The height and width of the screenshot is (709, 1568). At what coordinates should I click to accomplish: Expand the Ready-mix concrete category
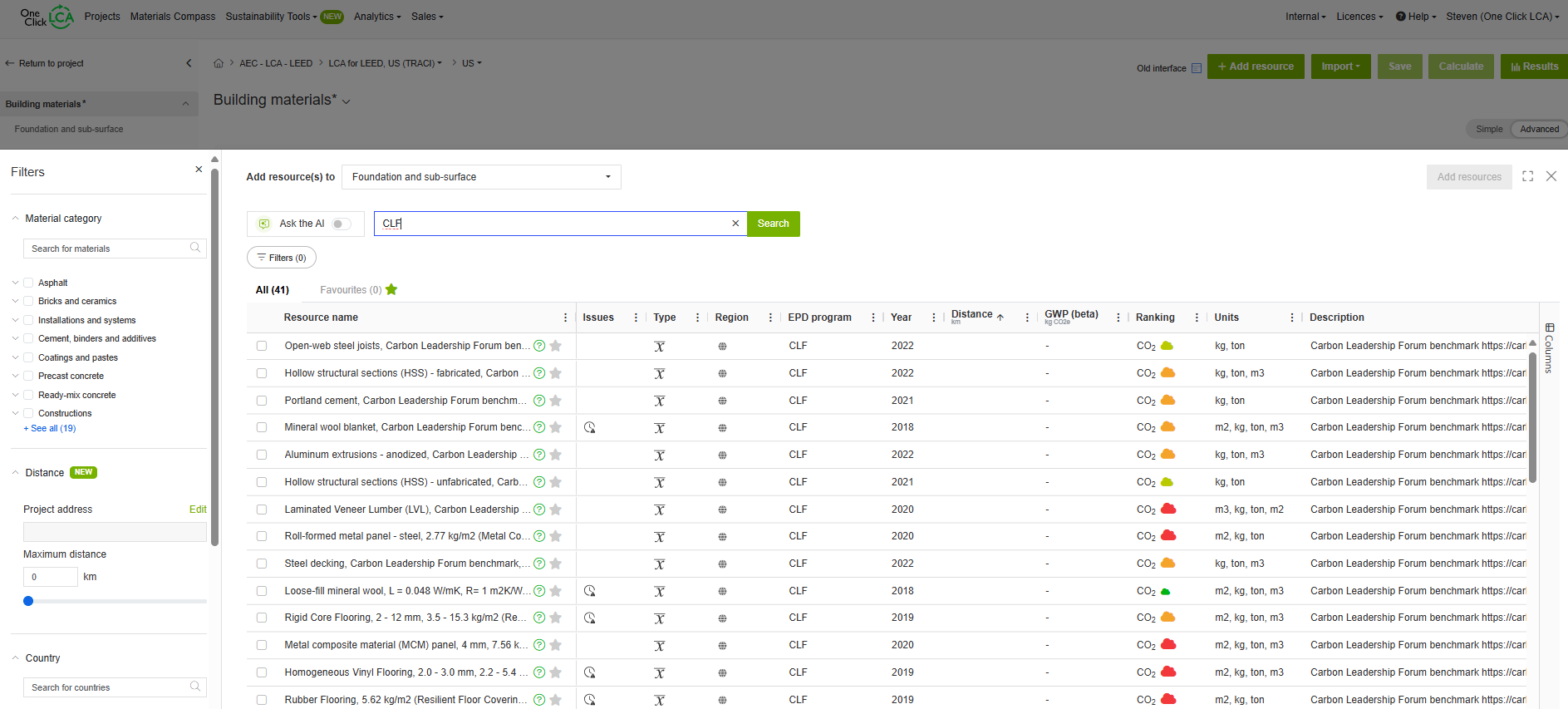coord(15,395)
